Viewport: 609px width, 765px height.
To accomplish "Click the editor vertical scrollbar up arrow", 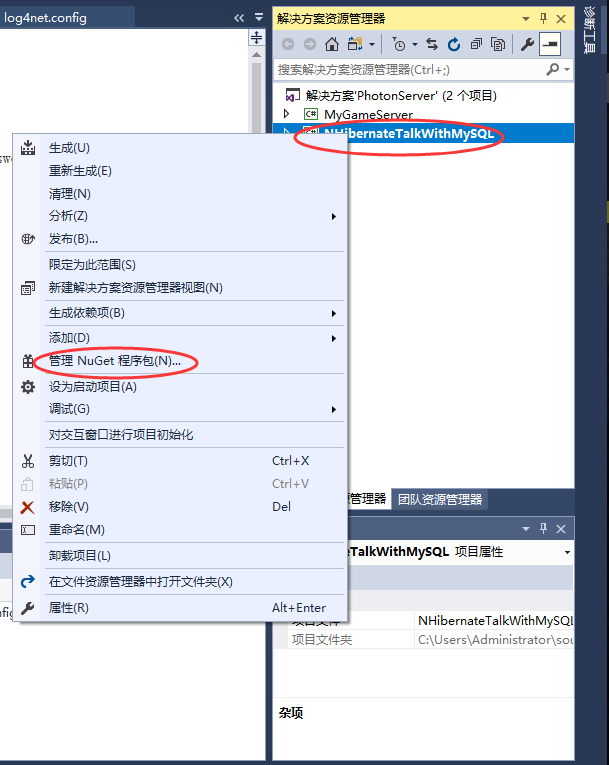I will 257,55.
